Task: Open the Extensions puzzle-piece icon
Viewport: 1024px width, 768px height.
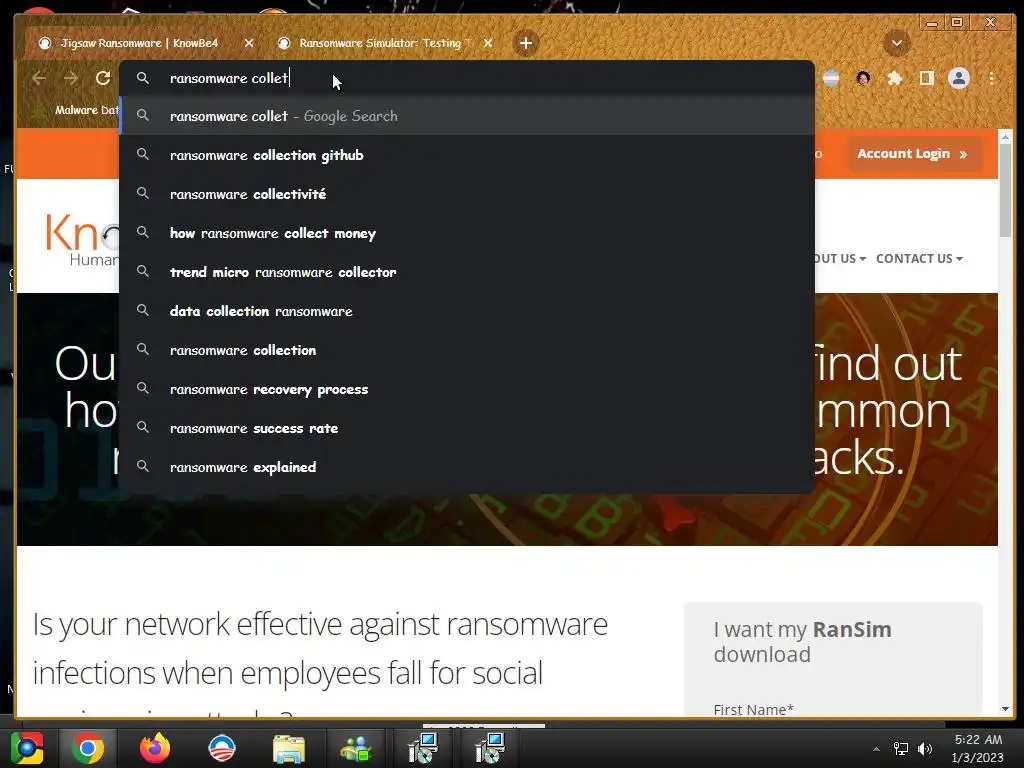Action: pyautogui.click(x=895, y=78)
